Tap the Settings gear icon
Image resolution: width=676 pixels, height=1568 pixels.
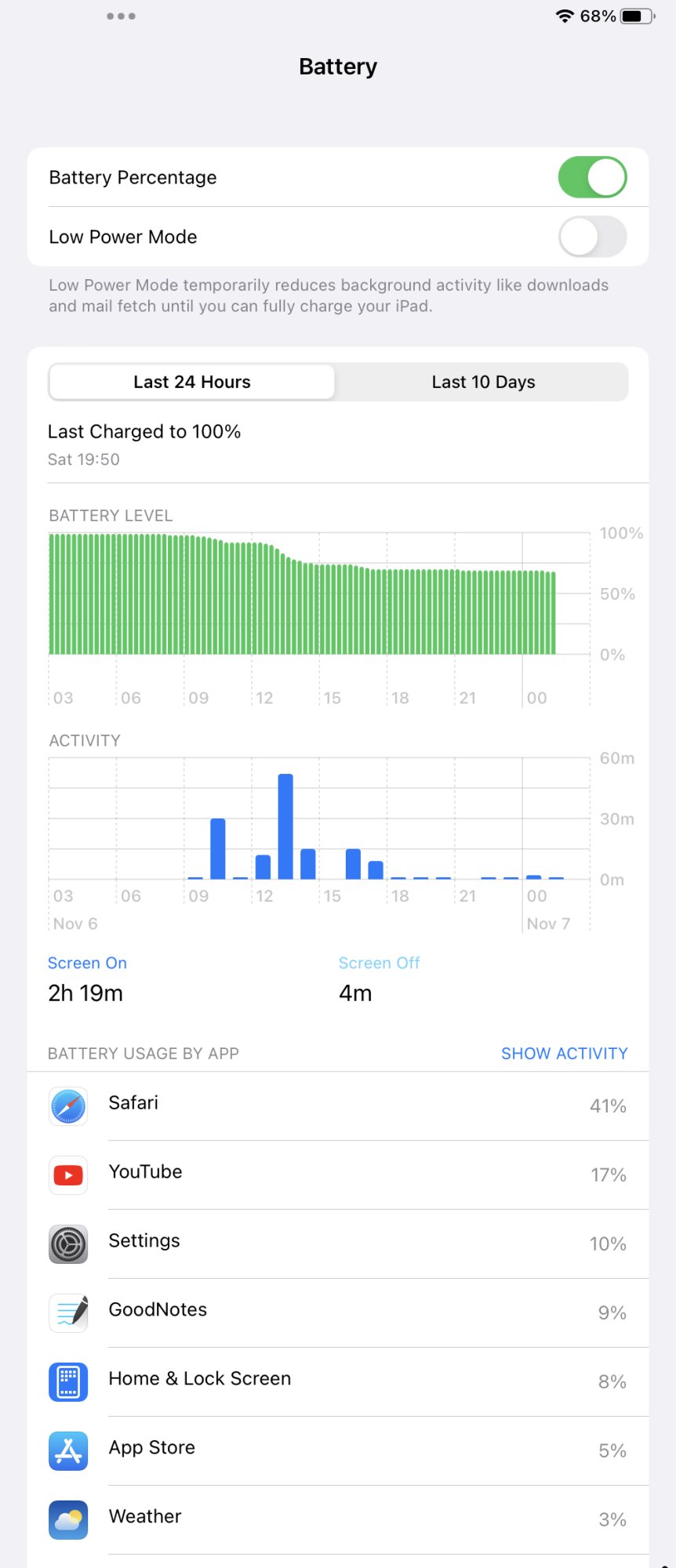coord(68,1244)
